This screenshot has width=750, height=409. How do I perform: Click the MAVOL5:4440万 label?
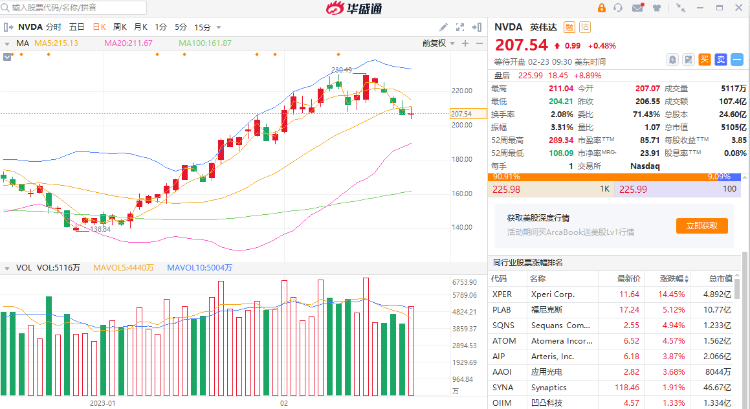123,268
